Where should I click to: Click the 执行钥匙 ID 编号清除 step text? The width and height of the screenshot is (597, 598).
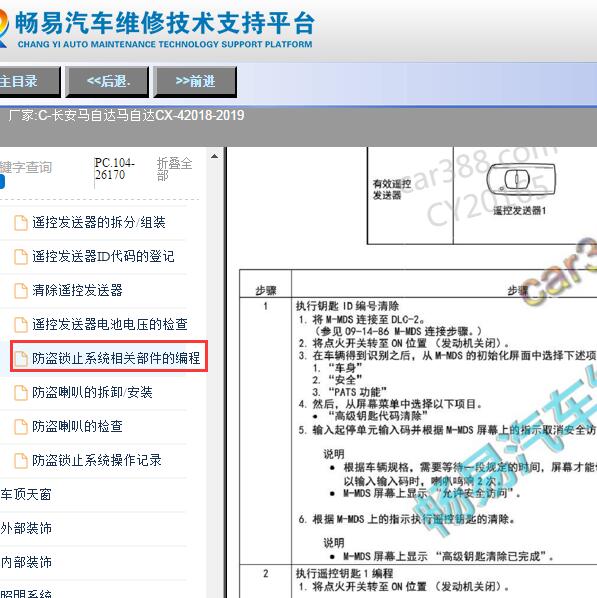click(347, 306)
